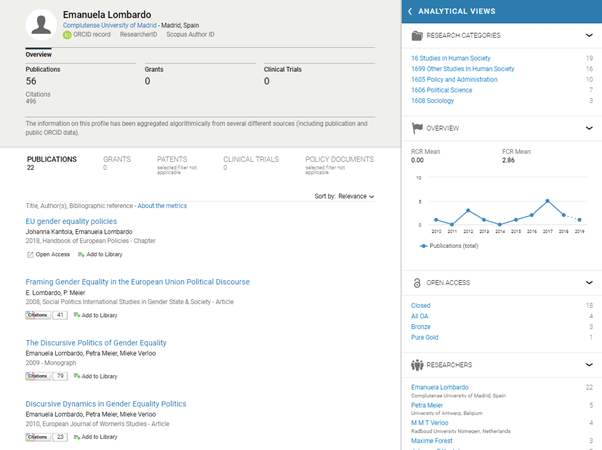Viewport: 602px width, 450px height.
Task: Open the ORCID record icon
Action: [x=67, y=35]
